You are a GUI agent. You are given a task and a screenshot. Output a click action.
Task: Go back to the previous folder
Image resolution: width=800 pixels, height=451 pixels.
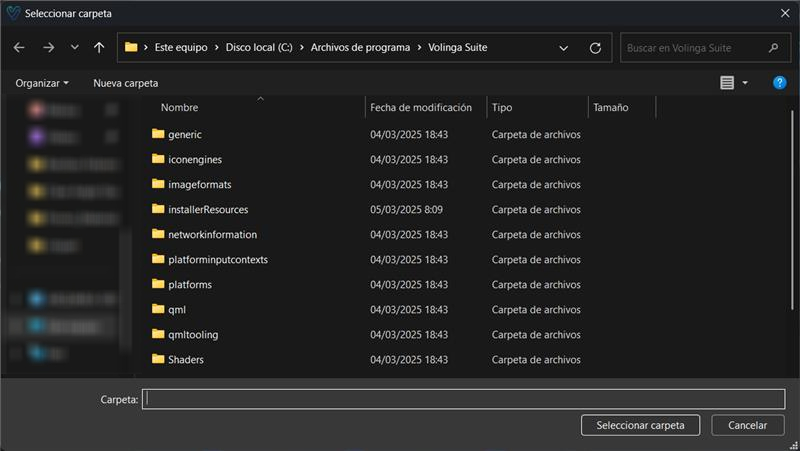pos(18,47)
